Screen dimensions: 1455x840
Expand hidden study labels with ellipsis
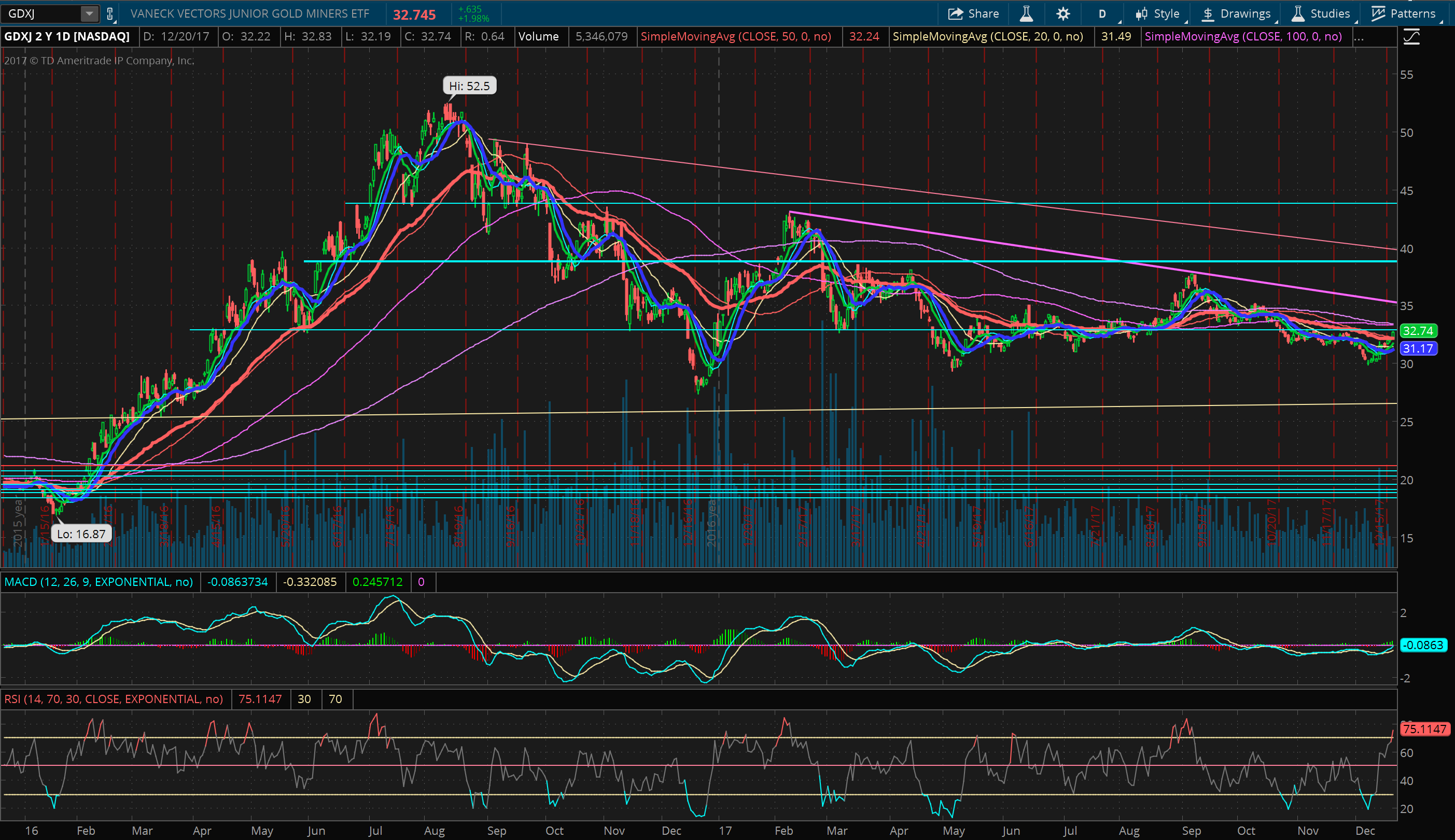tap(1359, 37)
